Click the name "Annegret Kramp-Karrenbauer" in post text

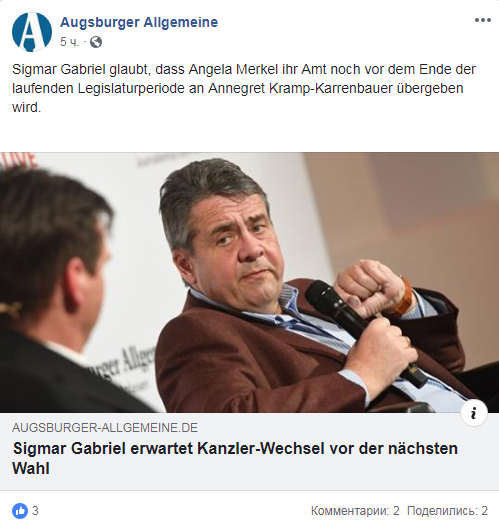[300, 88]
